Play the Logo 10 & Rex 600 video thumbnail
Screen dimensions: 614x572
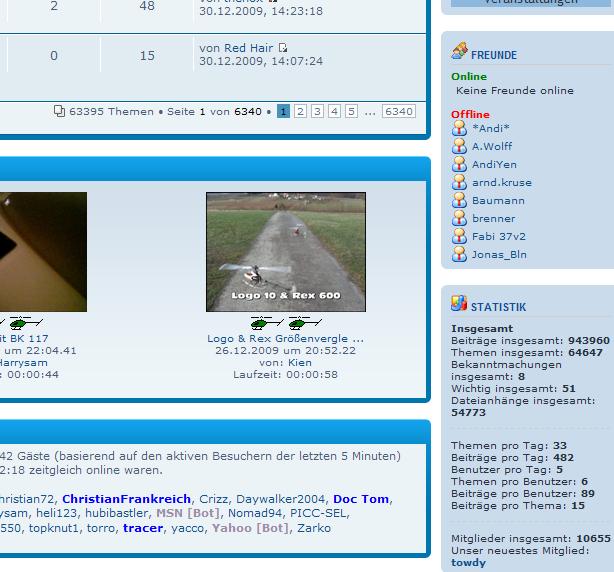(x=286, y=252)
